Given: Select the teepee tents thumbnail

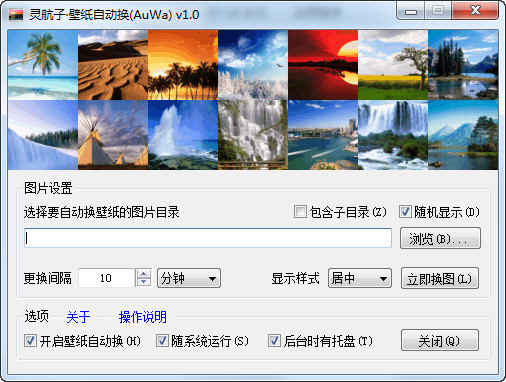Looking at the screenshot, I should click(113, 135).
